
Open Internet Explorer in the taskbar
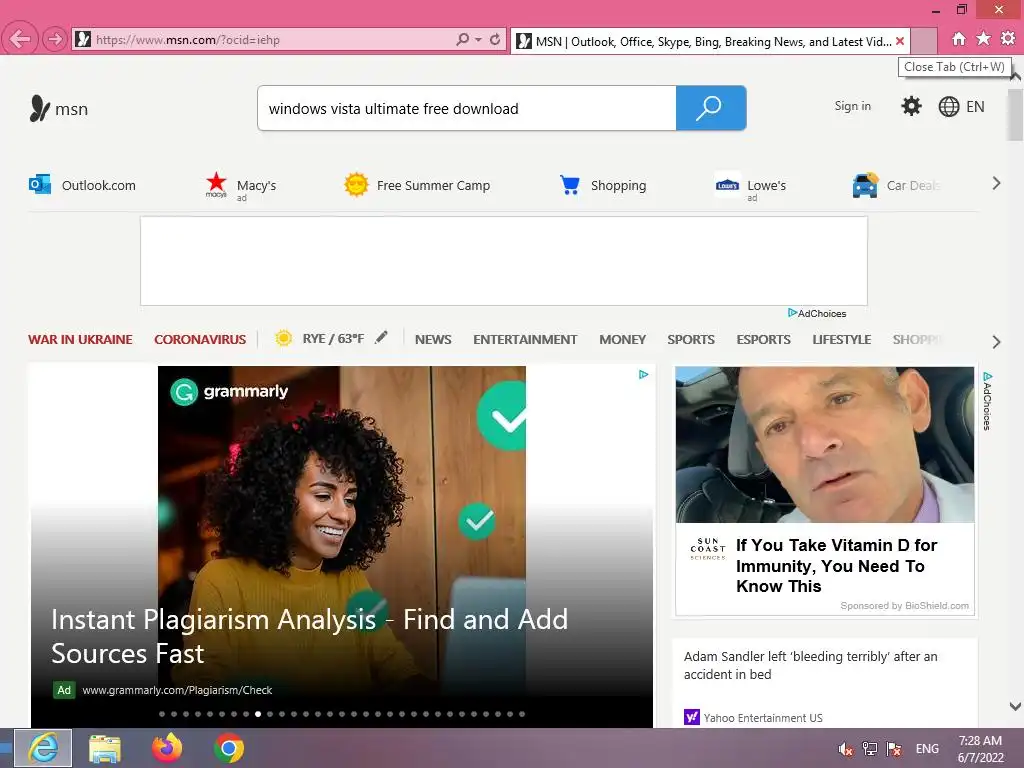[43, 748]
